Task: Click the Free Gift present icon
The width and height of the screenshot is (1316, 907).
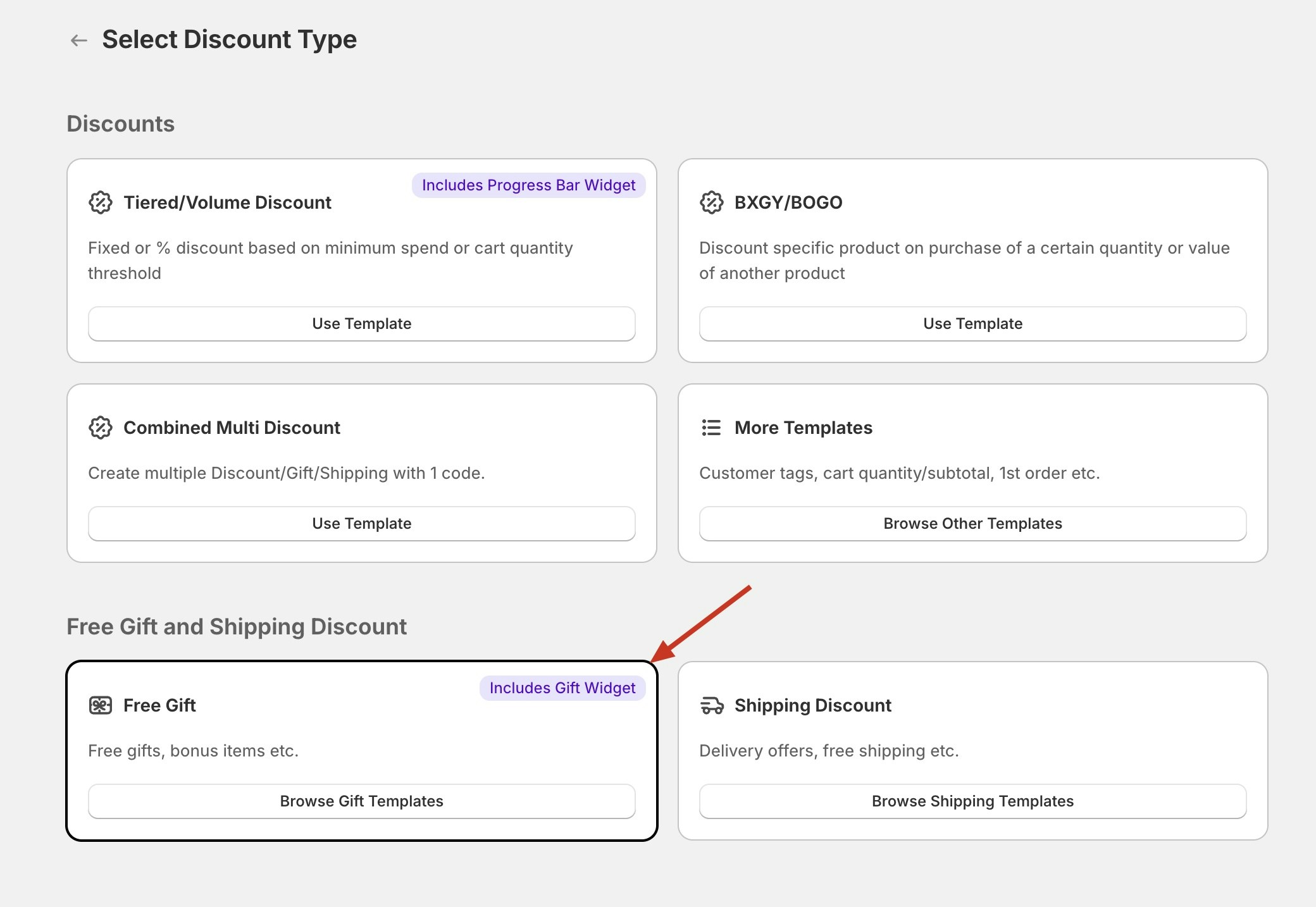Action: pos(101,705)
